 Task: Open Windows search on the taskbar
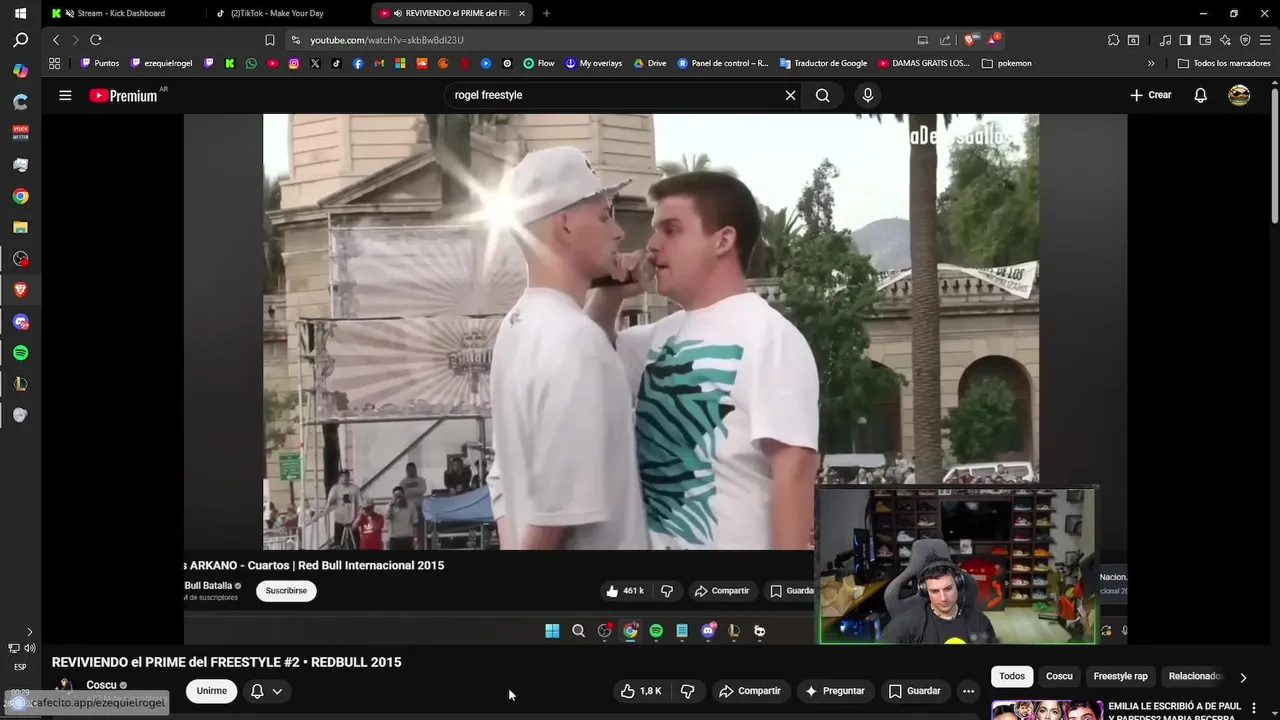point(20,40)
